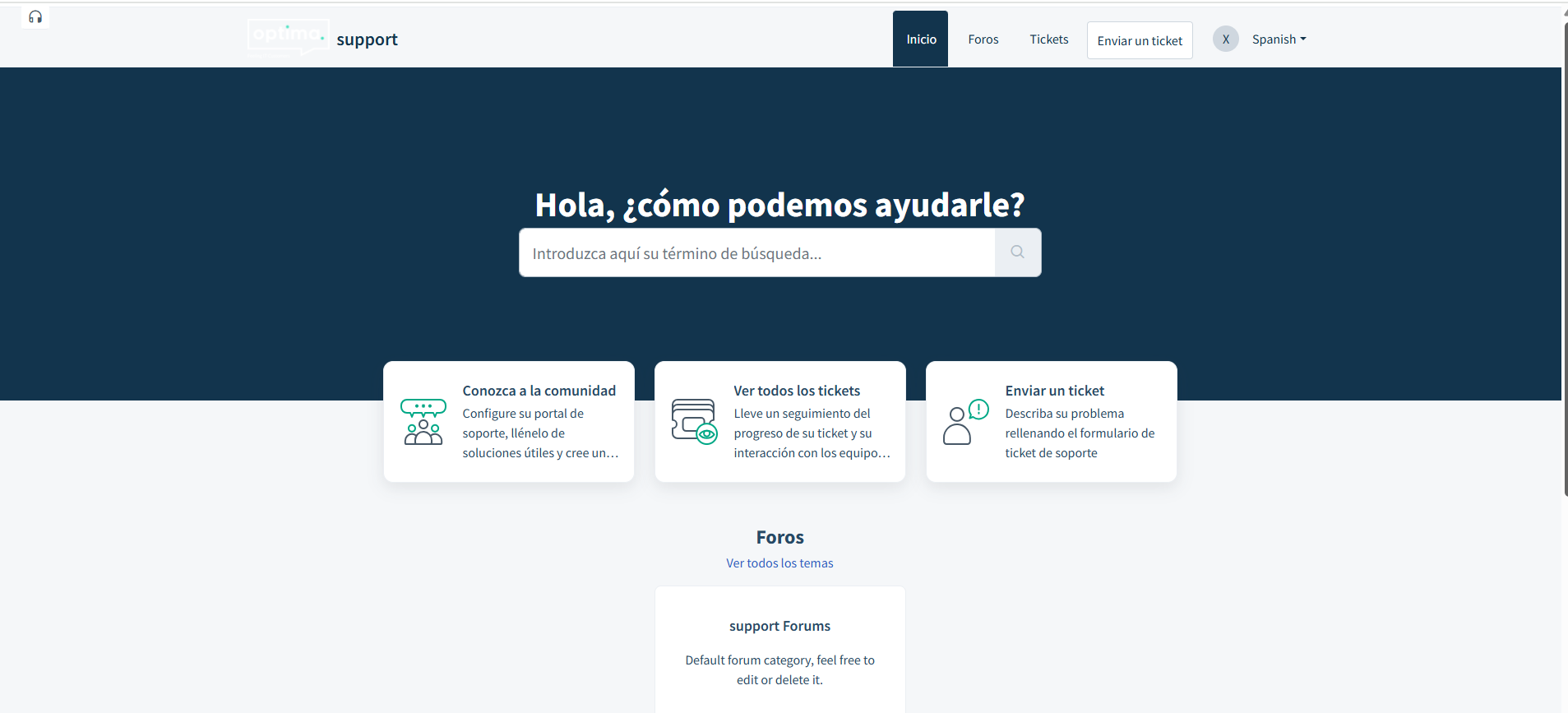The width and height of the screenshot is (1568, 713).
Task: Click the community chat group icon
Action: tap(423, 422)
